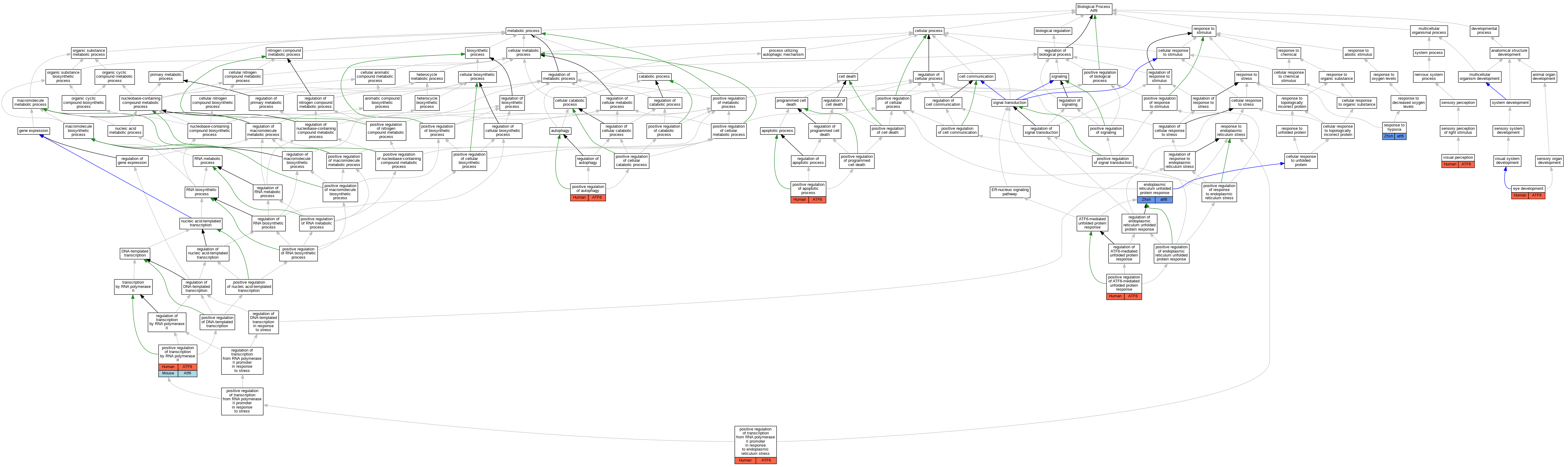This screenshot has width=1568, height=467.
Task: Click the 'cell communication' node
Action: (976, 77)
